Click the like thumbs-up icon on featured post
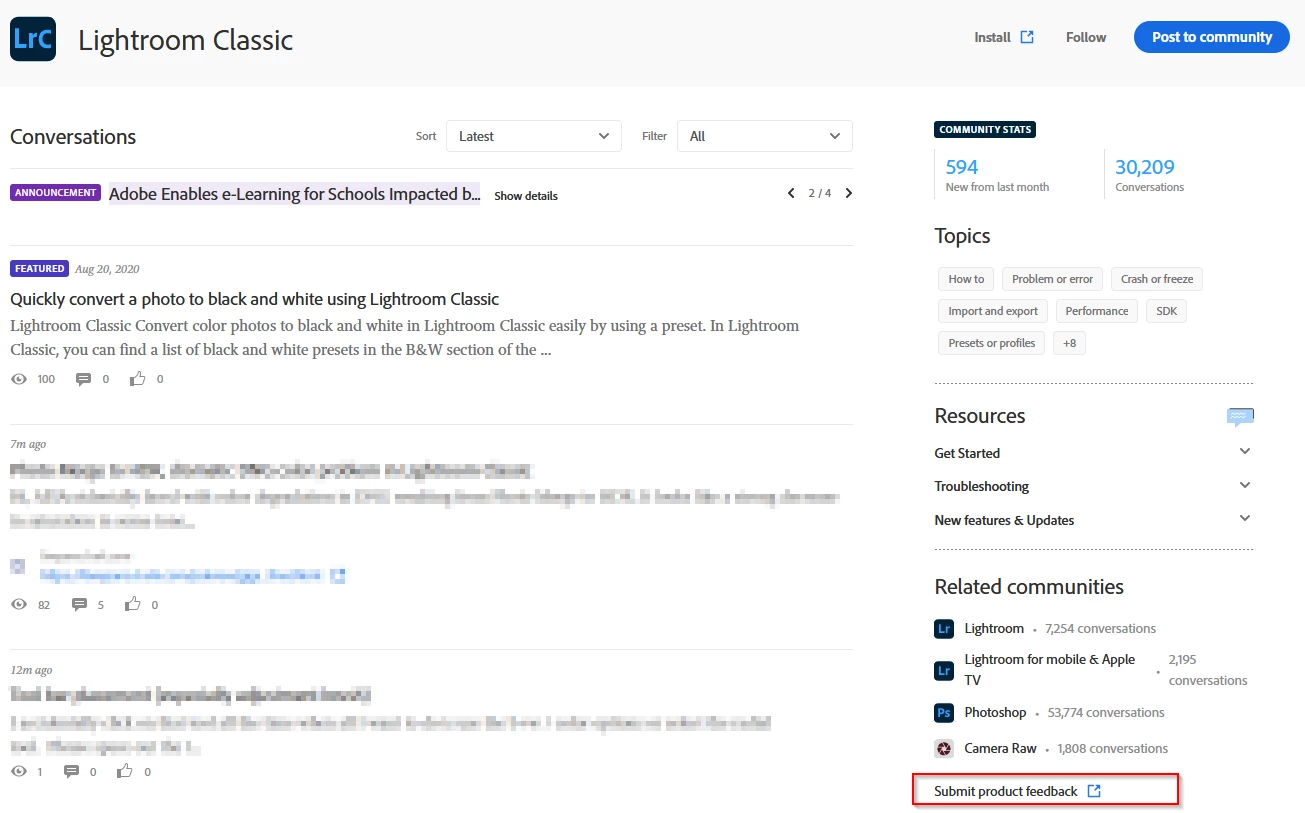This screenshot has width=1305, height=813. (x=138, y=379)
